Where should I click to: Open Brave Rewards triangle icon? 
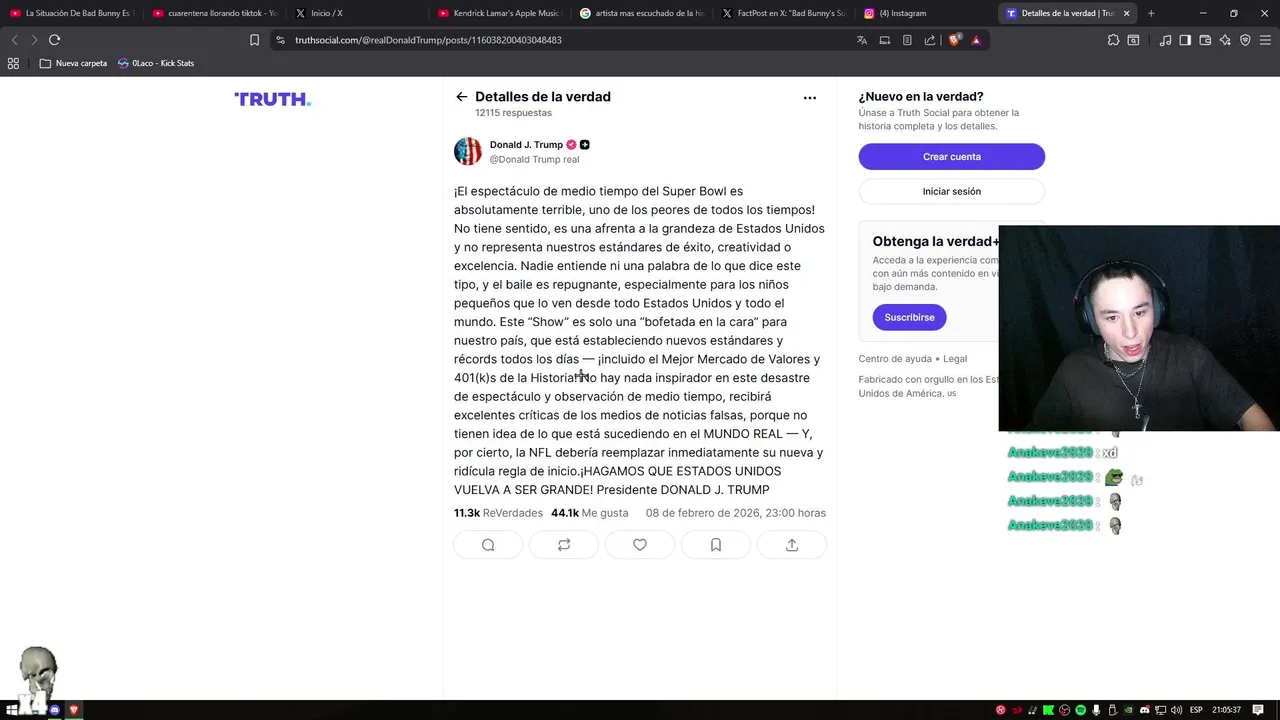[976, 40]
